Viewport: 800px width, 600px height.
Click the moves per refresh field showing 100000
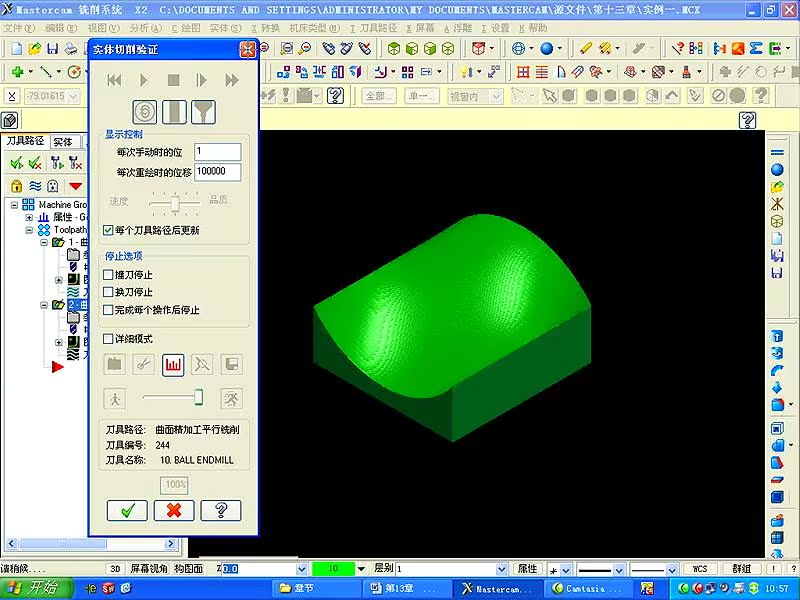(218, 172)
